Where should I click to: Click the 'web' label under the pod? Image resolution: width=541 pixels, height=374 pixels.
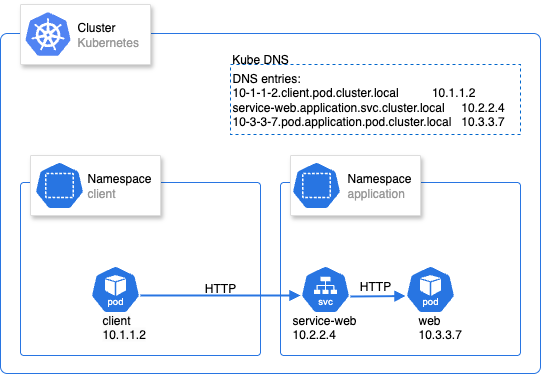tap(429, 321)
